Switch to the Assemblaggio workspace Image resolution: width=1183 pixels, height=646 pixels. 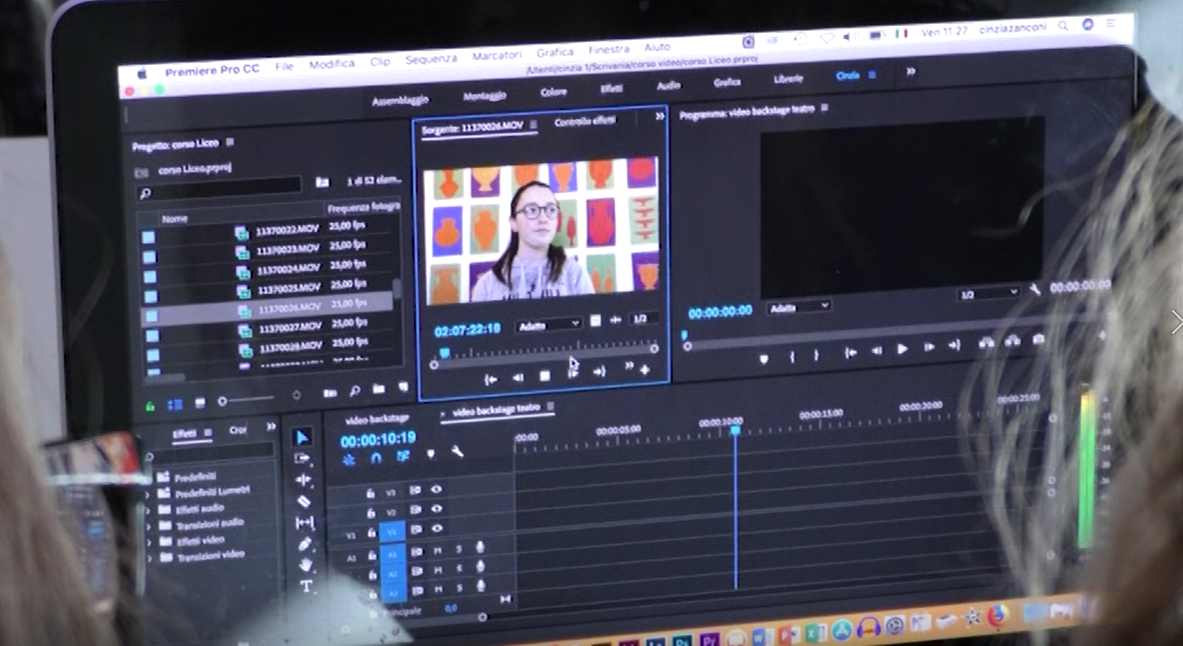click(x=400, y=100)
